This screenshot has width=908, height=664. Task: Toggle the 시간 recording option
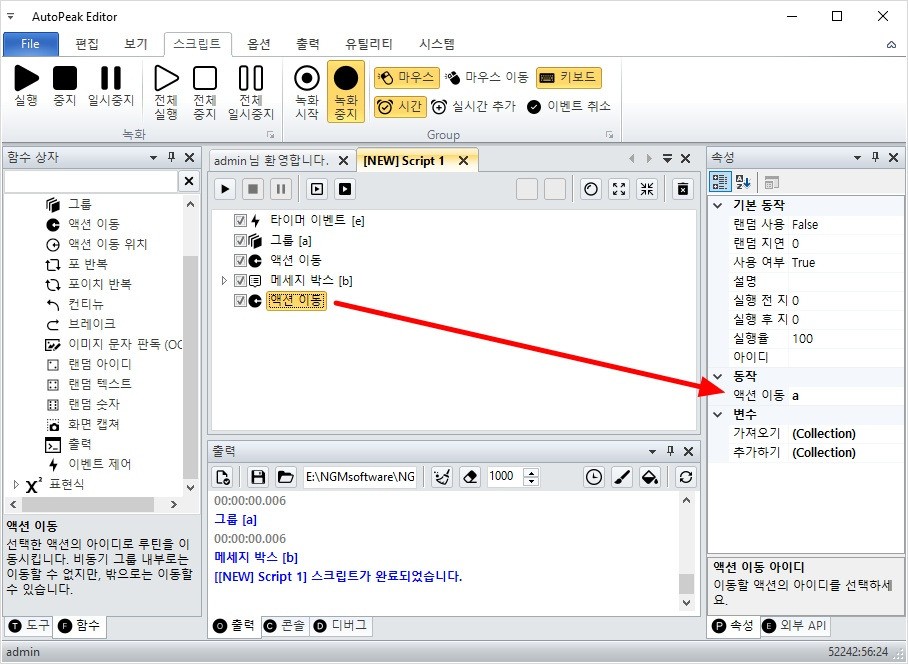point(400,107)
